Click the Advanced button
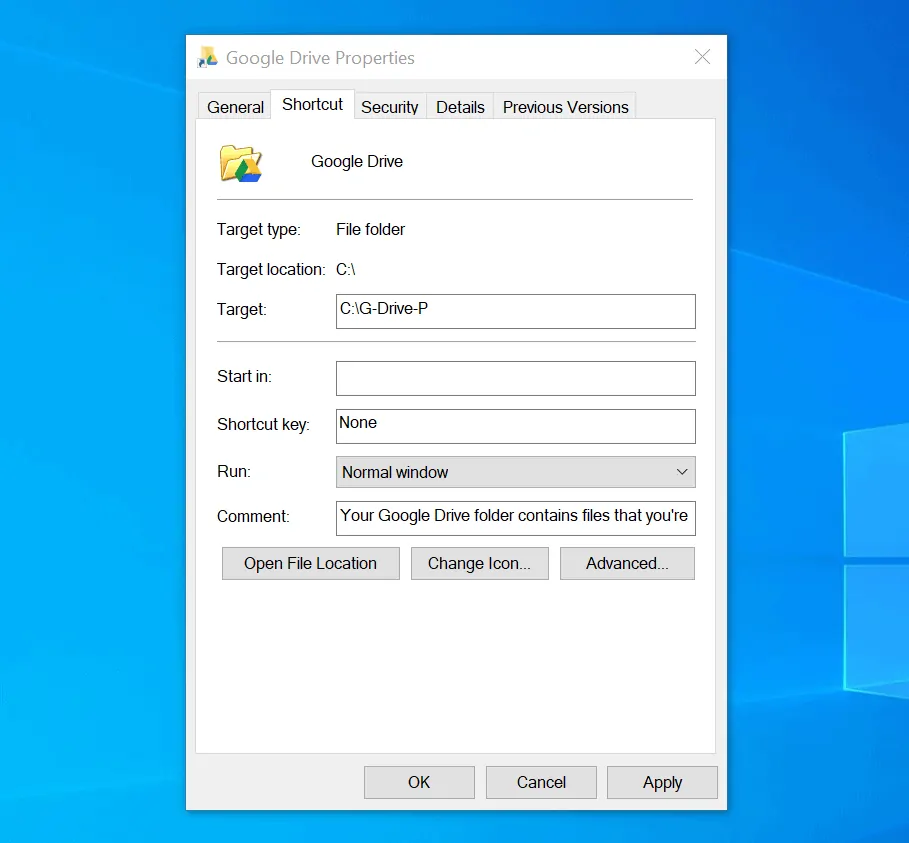909x843 pixels. tap(627, 563)
